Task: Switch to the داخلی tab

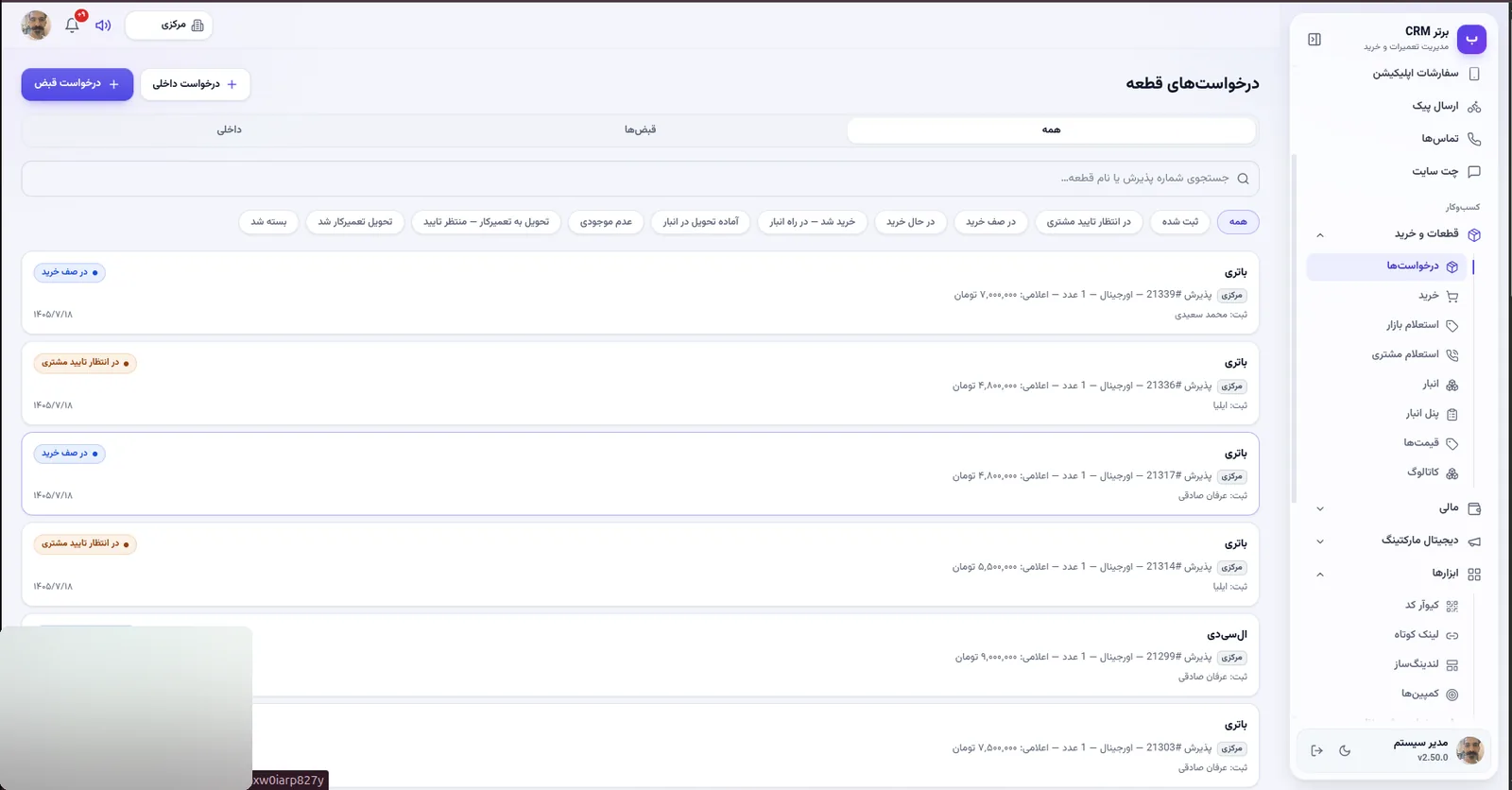Action: (229, 130)
